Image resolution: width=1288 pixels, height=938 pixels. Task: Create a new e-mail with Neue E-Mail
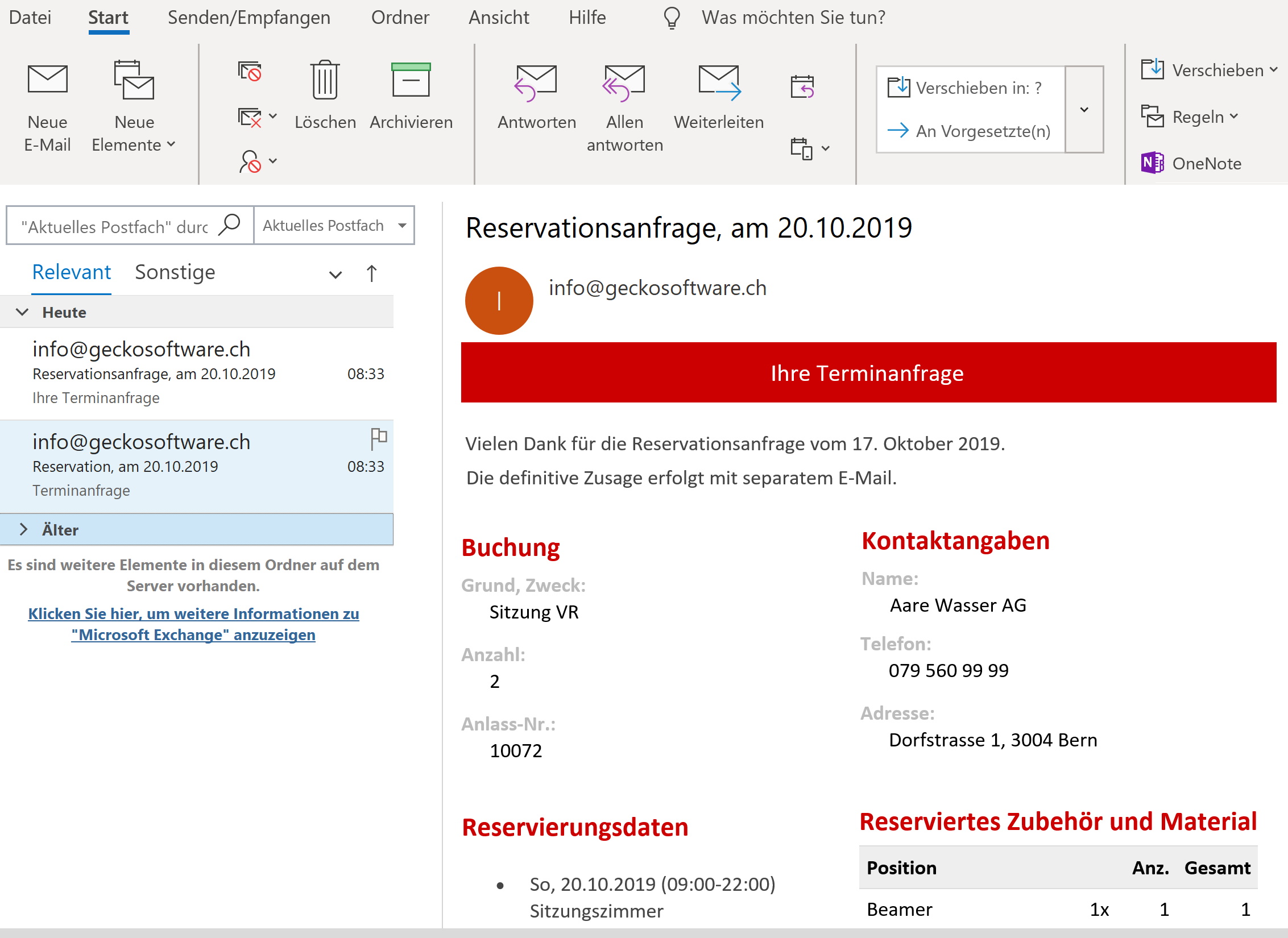point(47,108)
